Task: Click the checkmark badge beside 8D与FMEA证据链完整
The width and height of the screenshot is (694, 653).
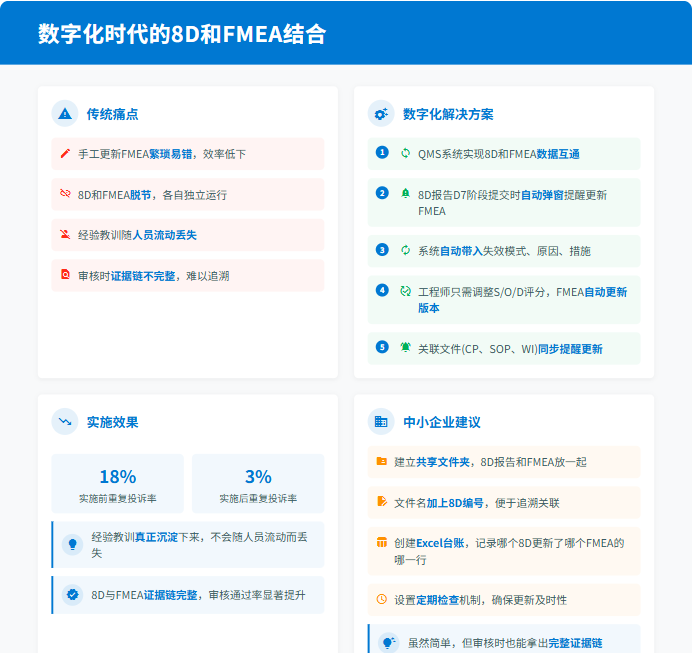Action: point(72,594)
